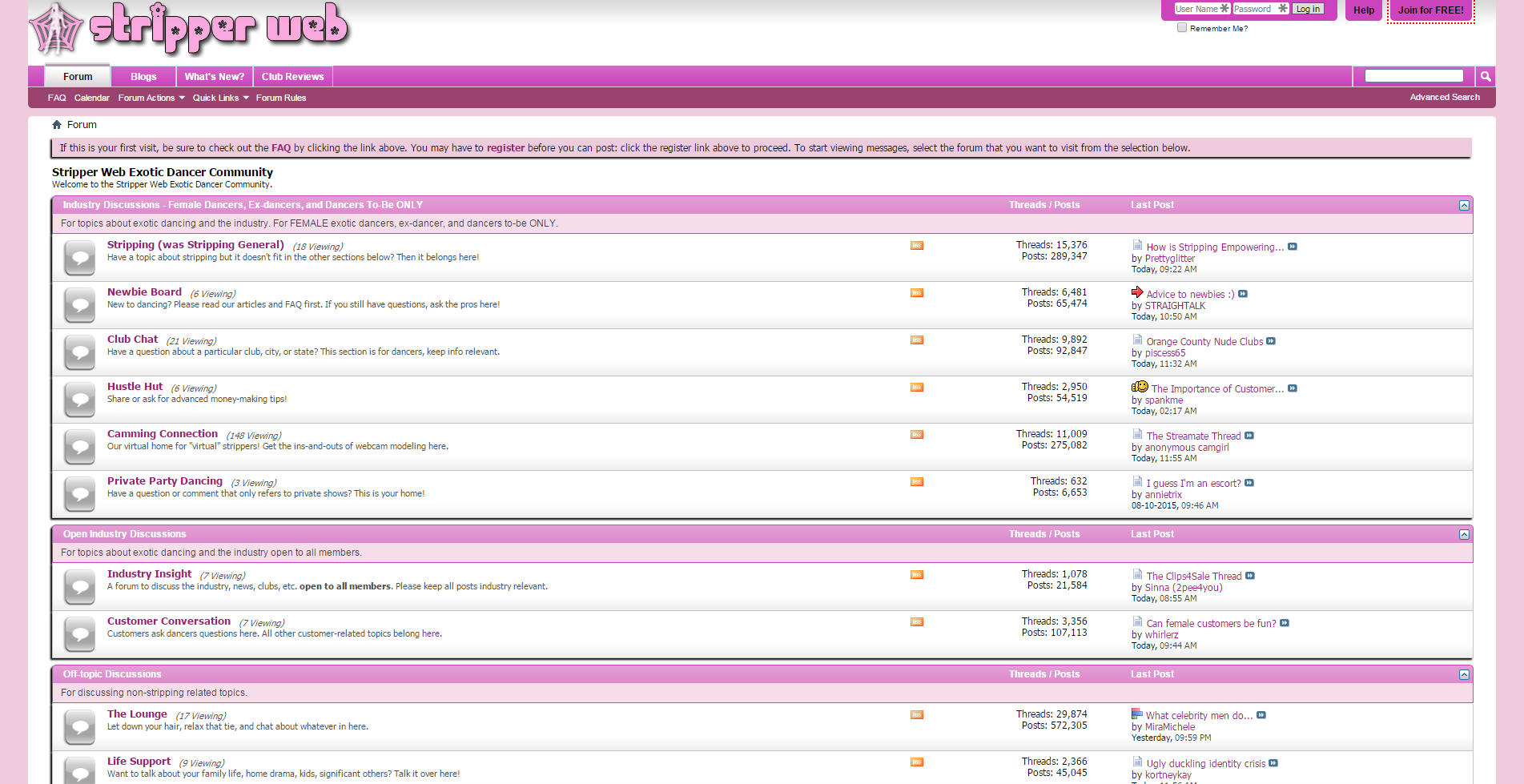Screen dimensions: 1524x784
Task: Open the What's New? tab
Action: click(215, 77)
